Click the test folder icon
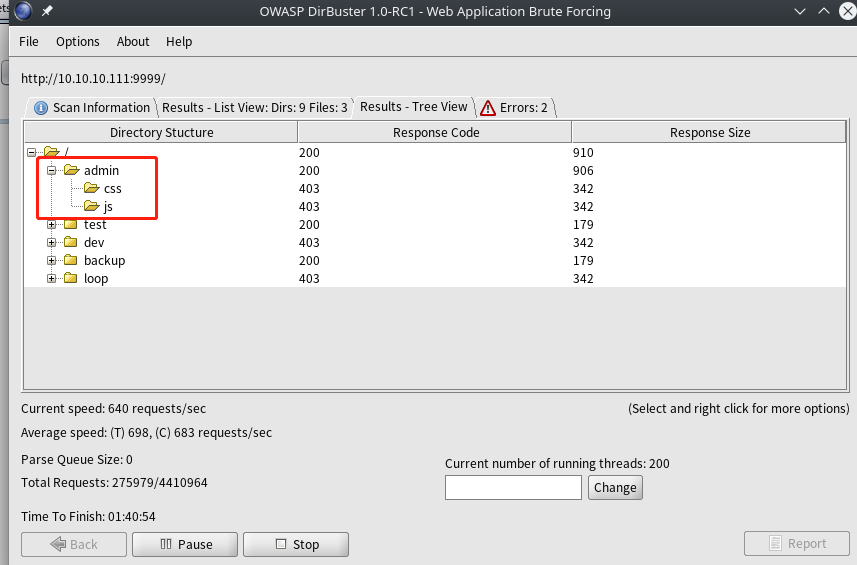Screen dimensions: 857x565 [x=71, y=224]
